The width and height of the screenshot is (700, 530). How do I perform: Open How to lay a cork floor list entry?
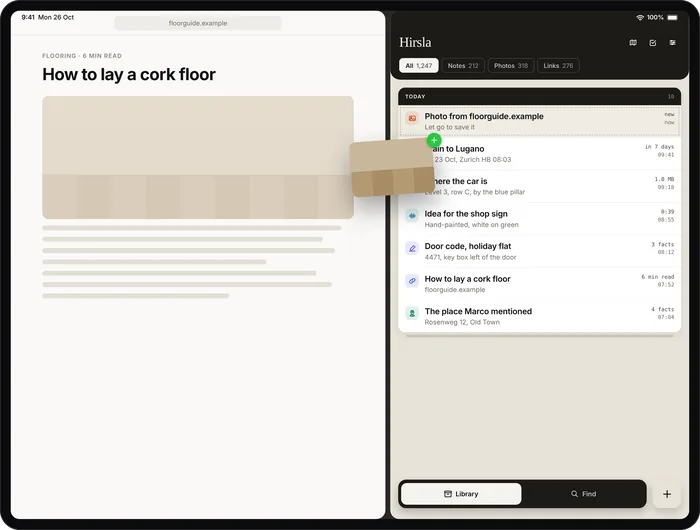[x=539, y=284]
